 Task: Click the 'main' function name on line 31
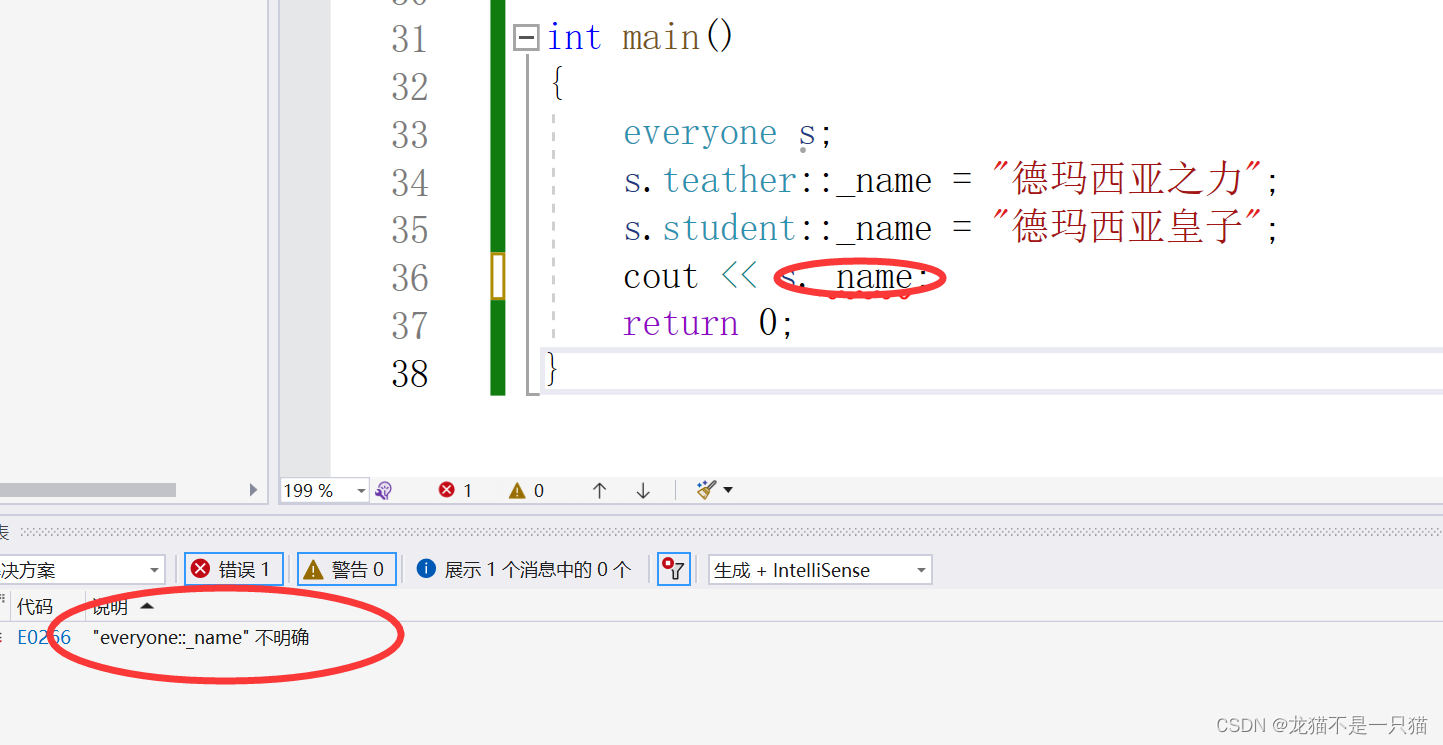tap(661, 38)
